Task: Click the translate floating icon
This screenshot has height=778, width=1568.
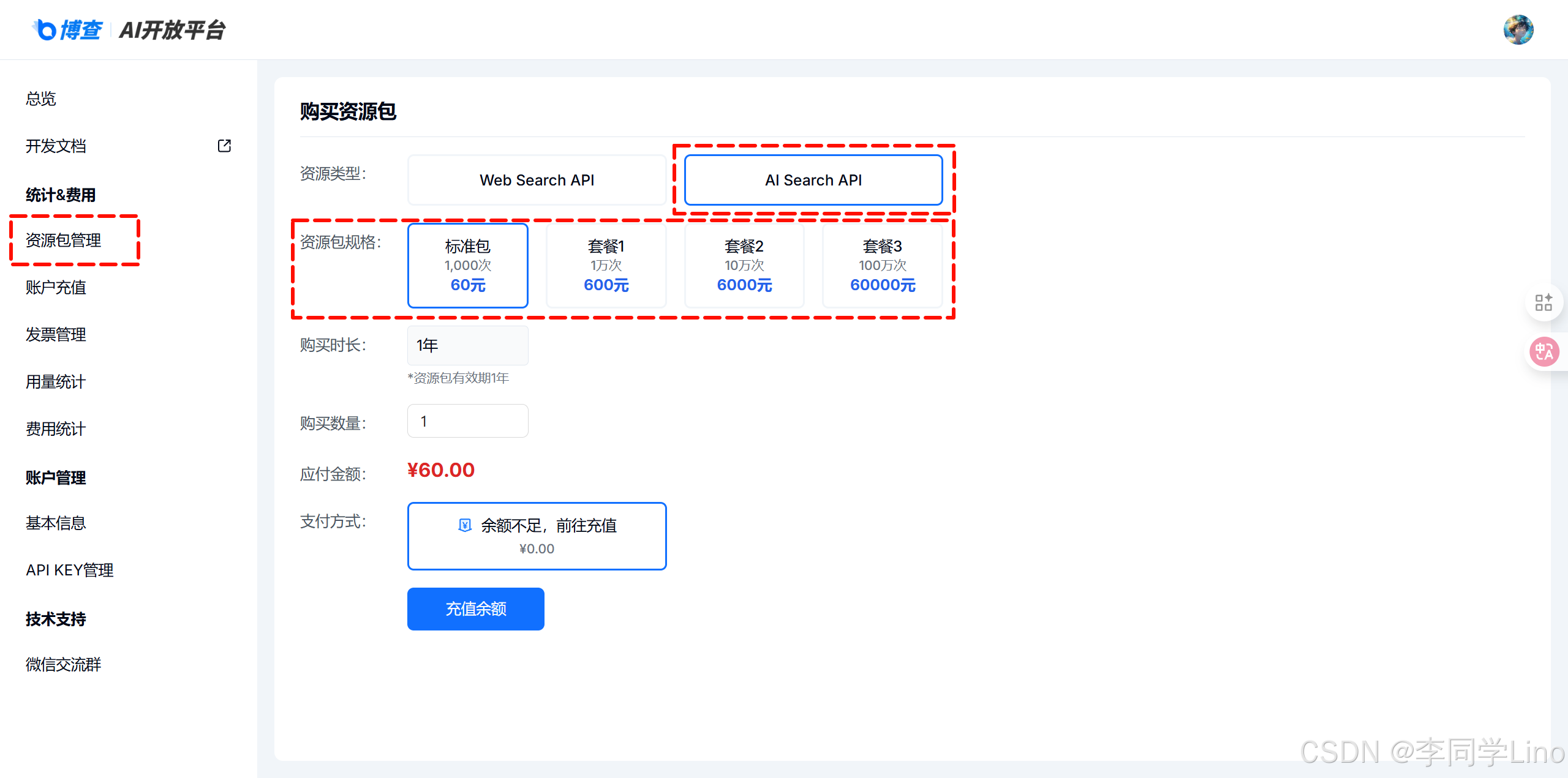Action: tap(1543, 352)
